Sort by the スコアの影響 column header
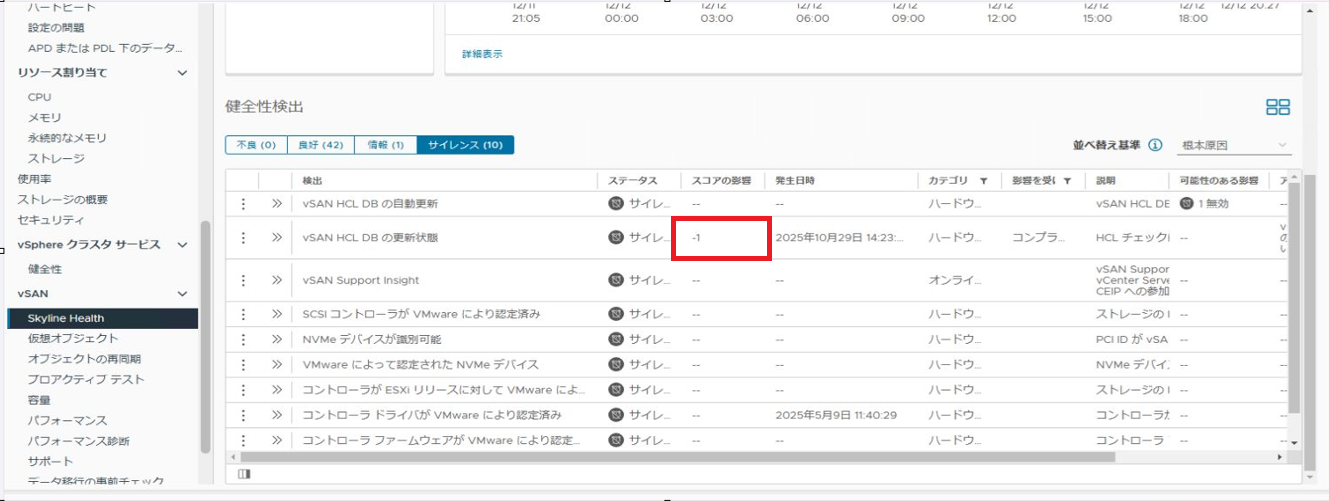 pos(722,181)
